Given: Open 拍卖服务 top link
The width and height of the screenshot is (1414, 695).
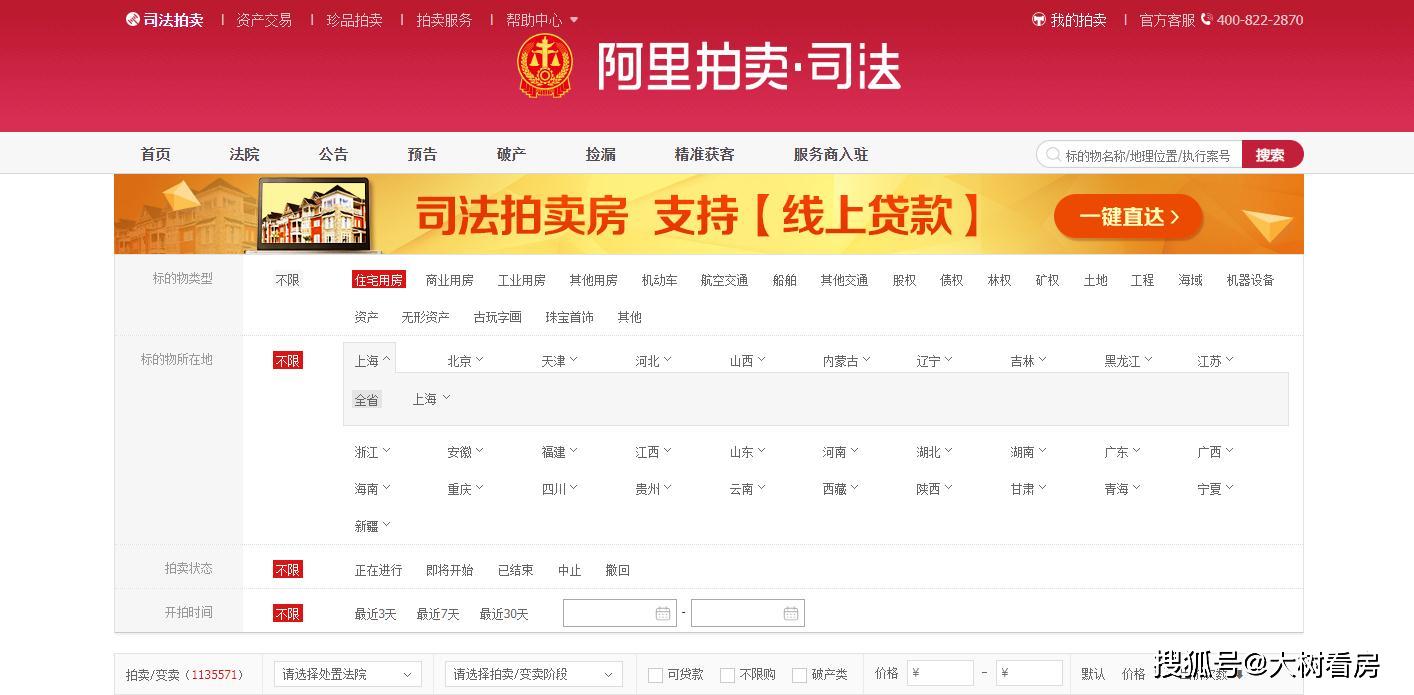Looking at the screenshot, I should (x=444, y=20).
